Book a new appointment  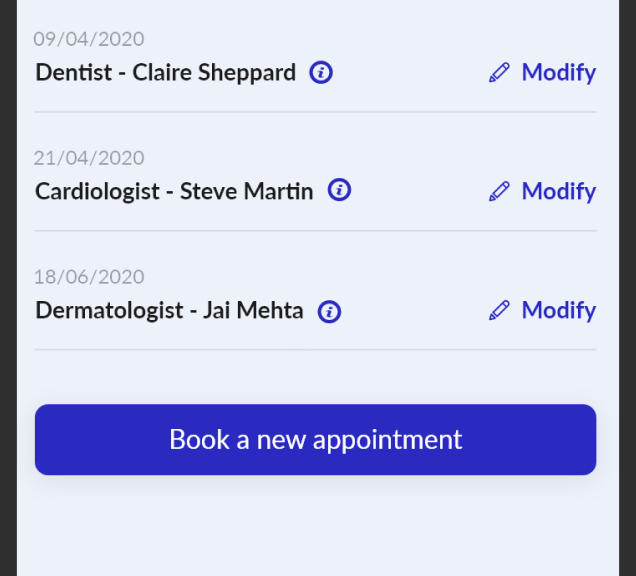(316, 439)
